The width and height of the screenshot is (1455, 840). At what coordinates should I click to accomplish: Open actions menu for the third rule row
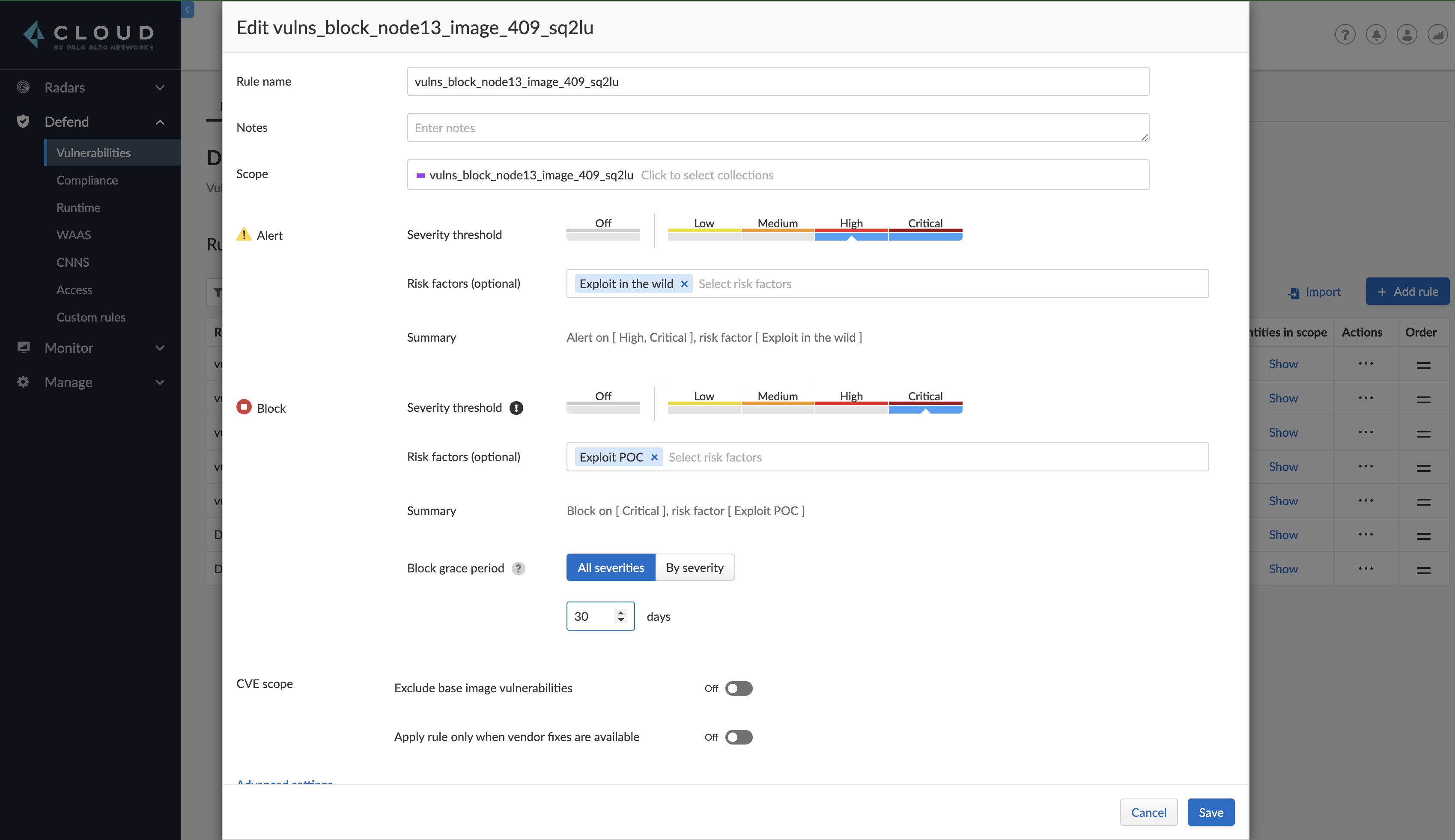coord(1366,432)
